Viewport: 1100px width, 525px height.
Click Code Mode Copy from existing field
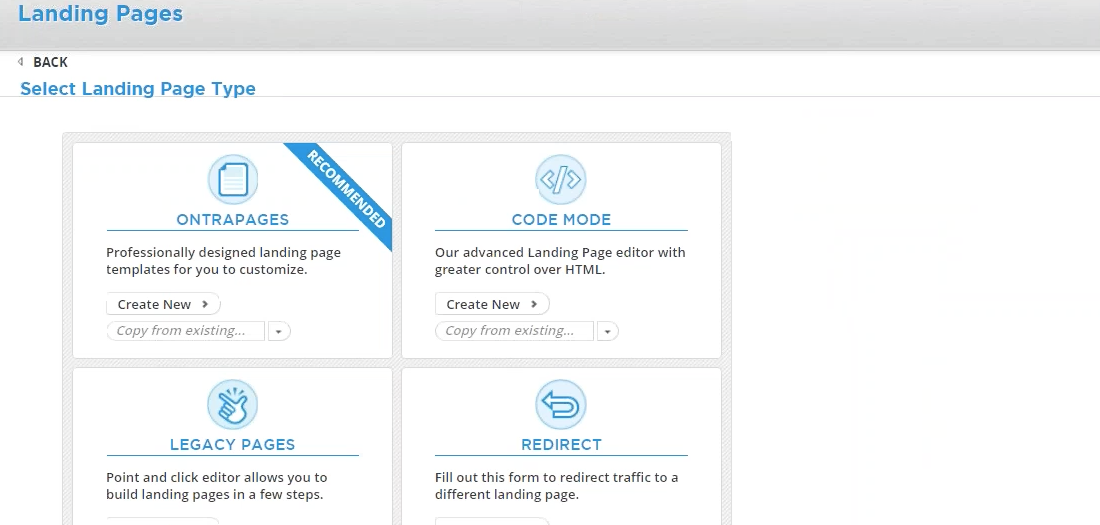[x=514, y=331]
